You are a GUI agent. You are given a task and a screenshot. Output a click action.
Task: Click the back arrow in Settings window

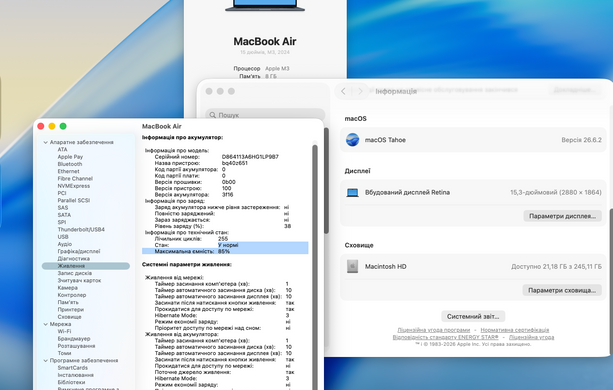coord(343,91)
